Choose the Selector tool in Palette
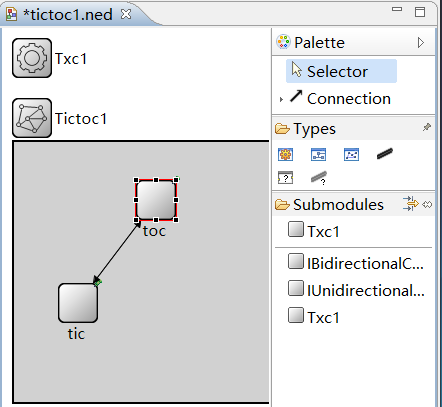This screenshot has height=407, width=442. coord(341,71)
